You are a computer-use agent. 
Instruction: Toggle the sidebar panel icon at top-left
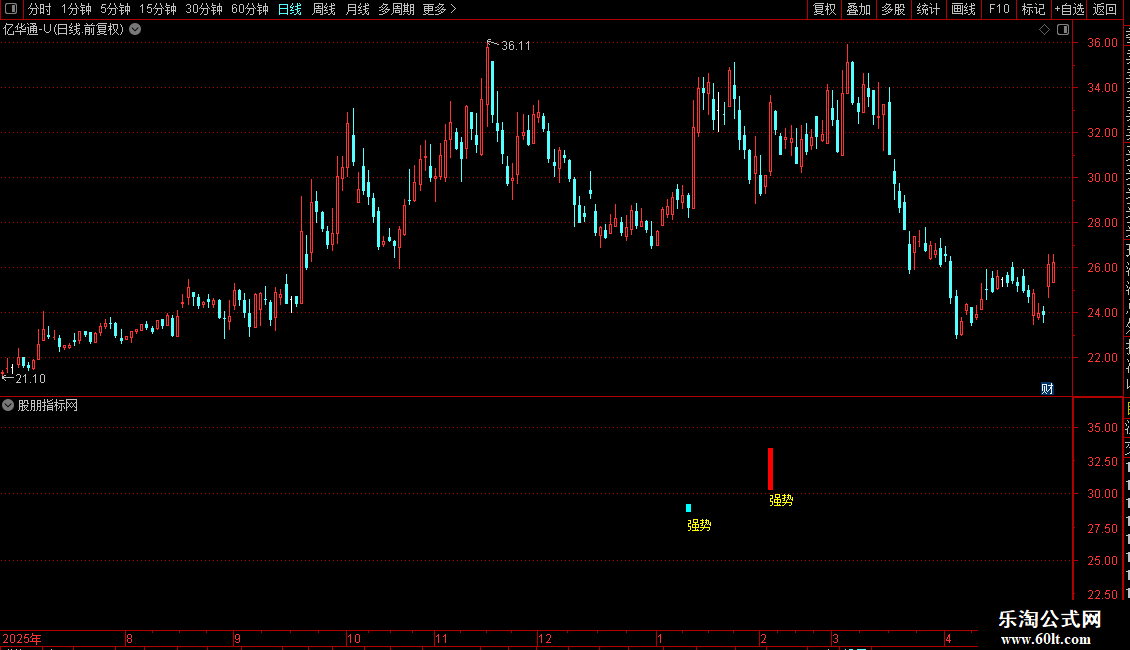tap(11, 9)
